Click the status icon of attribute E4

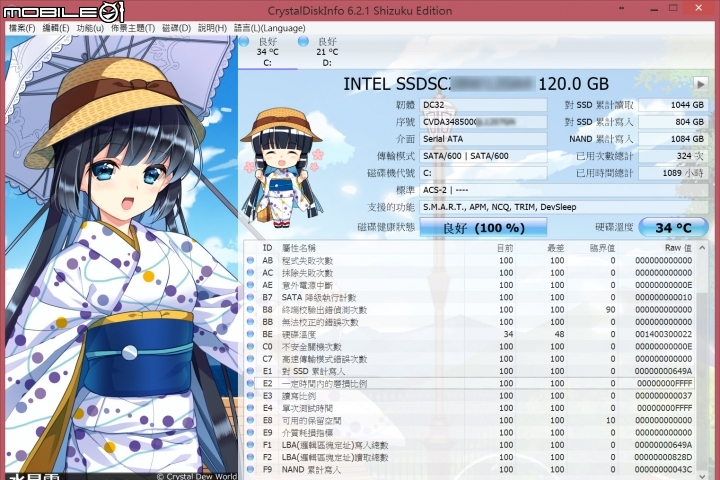[250, 408]
